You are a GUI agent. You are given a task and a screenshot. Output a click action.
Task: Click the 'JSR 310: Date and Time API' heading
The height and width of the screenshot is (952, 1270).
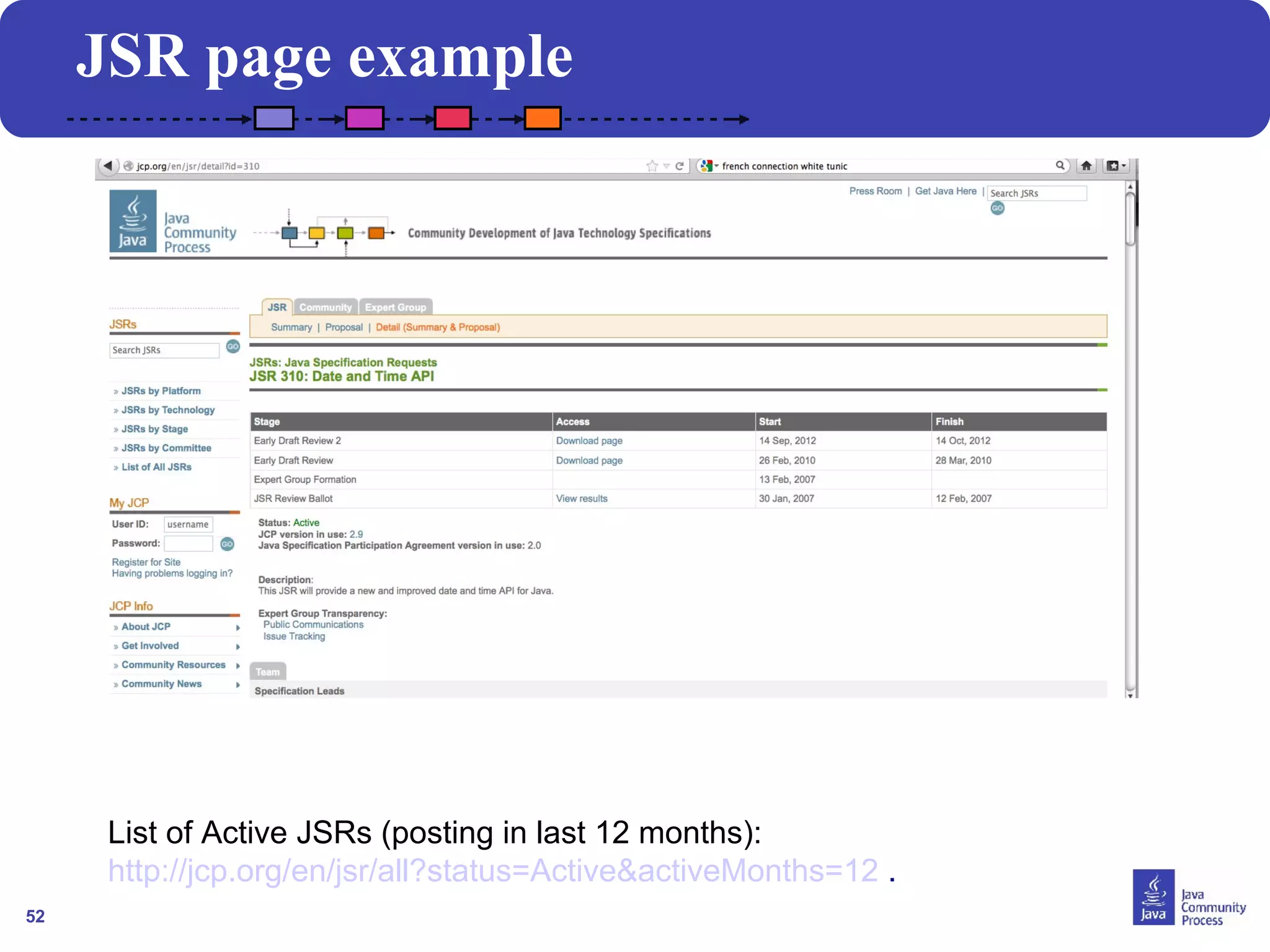342,376
